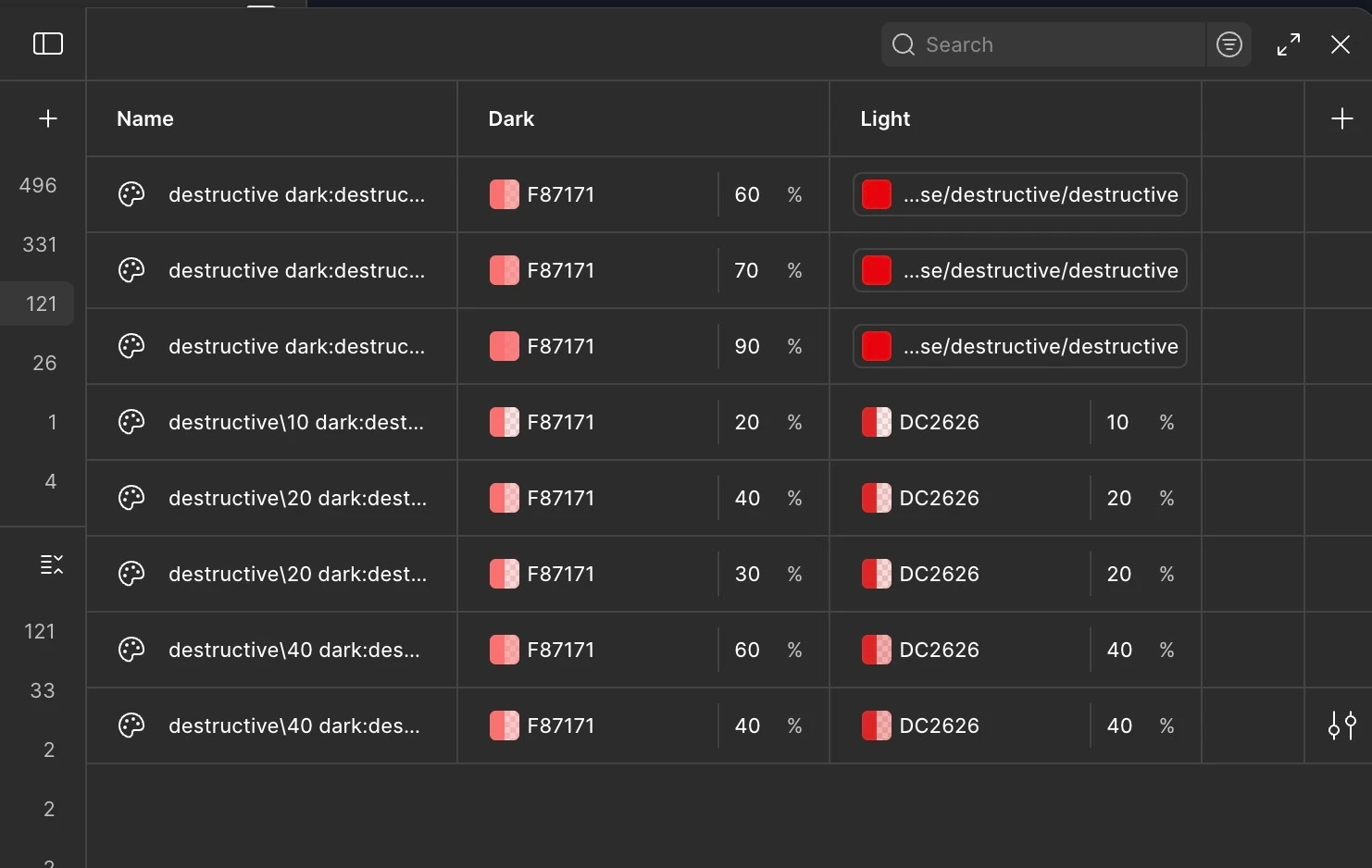Click palette icon of destructive\20 row with Dark 30%
Image resolution: width=1372 pixels, height=868 pixels.
[x=131, y=574]
